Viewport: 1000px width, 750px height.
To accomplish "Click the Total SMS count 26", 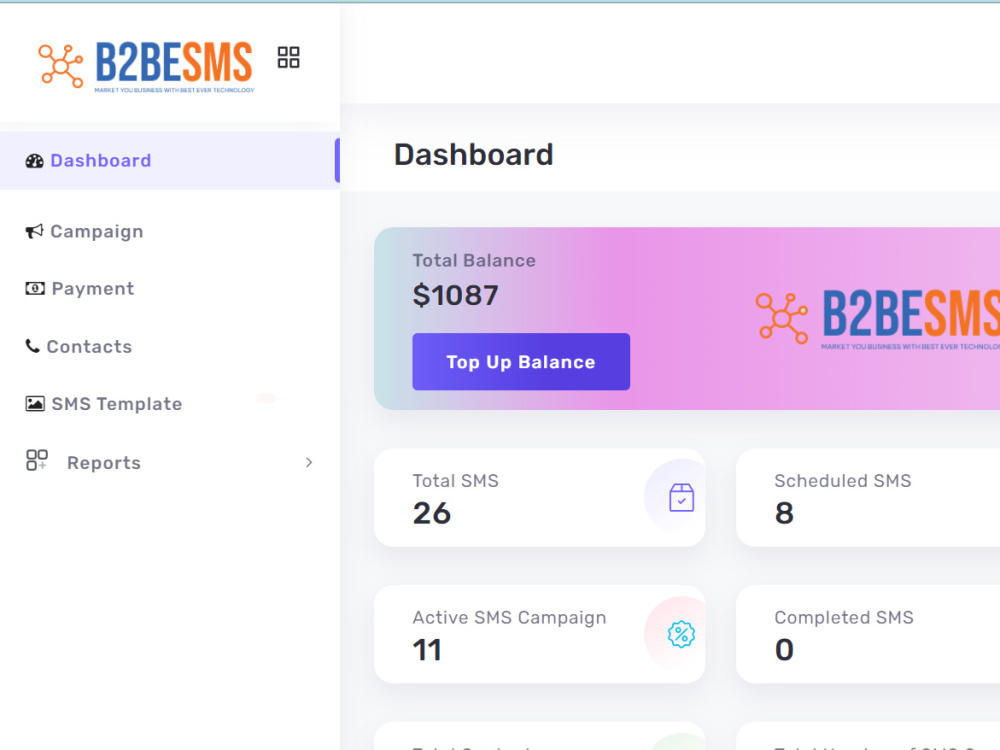I will point(432,513).
